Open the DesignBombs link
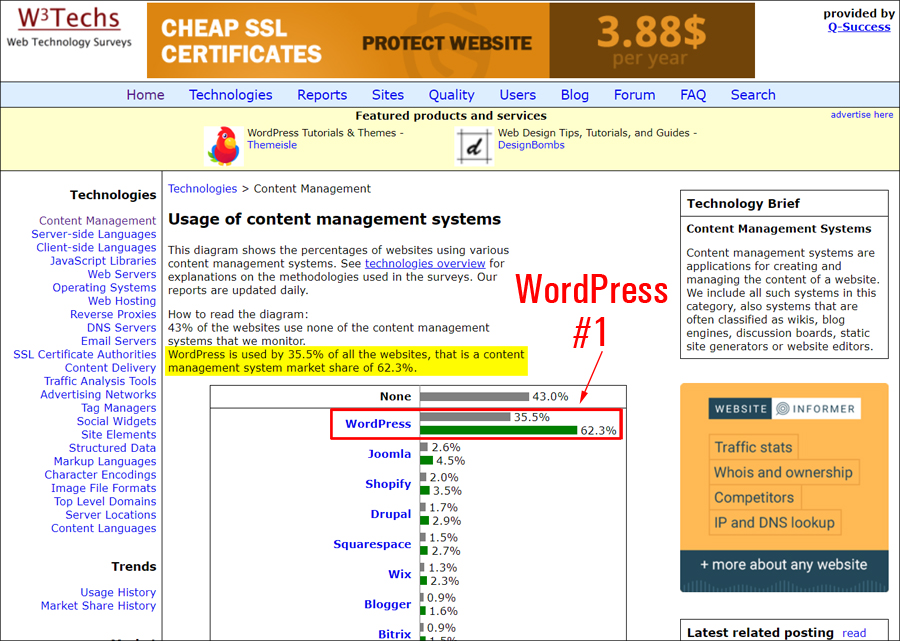900x641 pixels. click(531, 145)
